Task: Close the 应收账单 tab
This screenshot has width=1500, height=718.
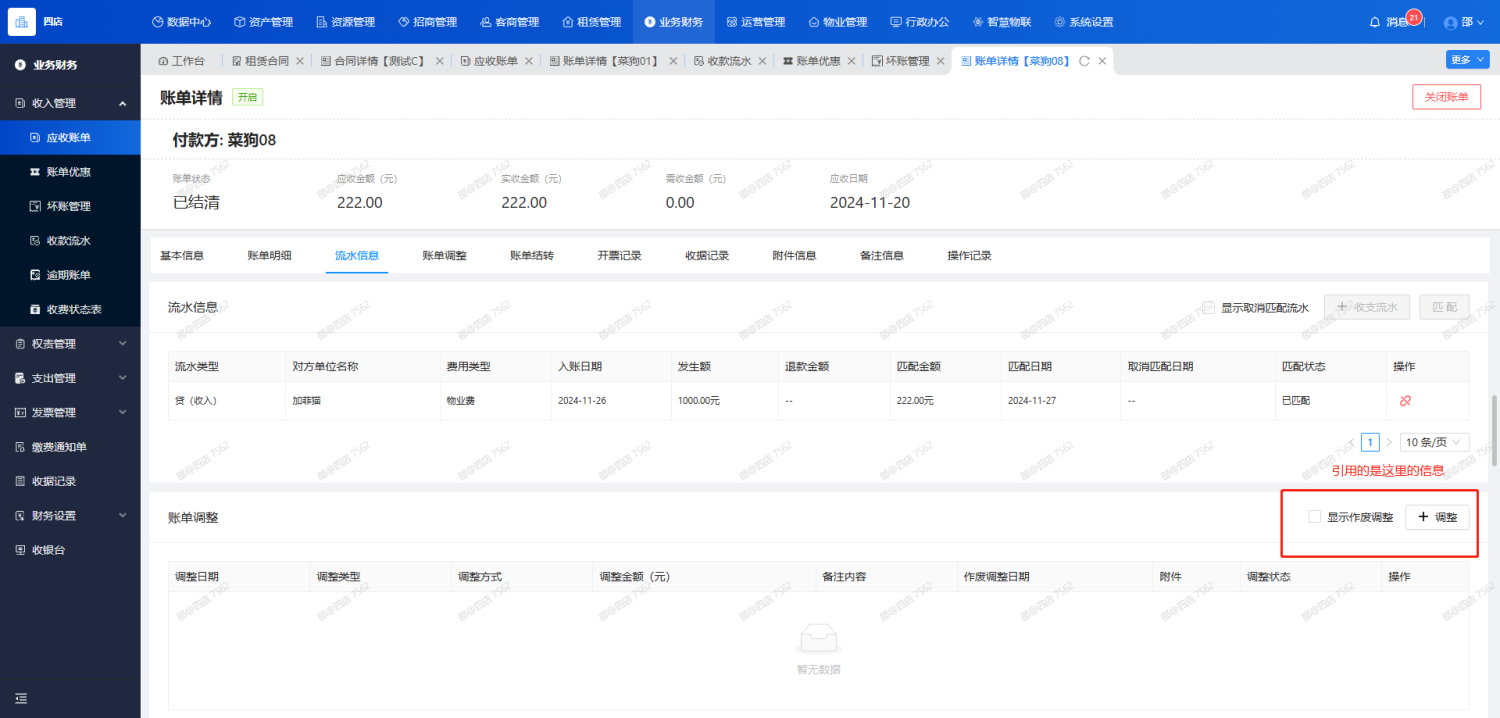Action: pyautogui.click(x=529, y=61)
